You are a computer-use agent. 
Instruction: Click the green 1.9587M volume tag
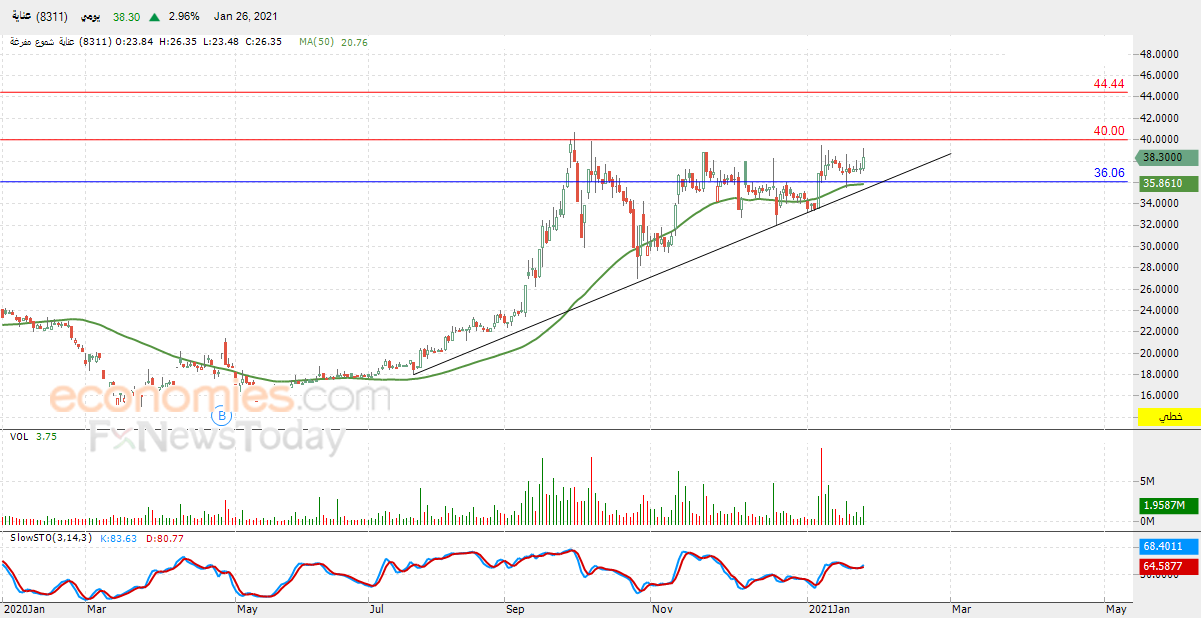pos(1167,506)
